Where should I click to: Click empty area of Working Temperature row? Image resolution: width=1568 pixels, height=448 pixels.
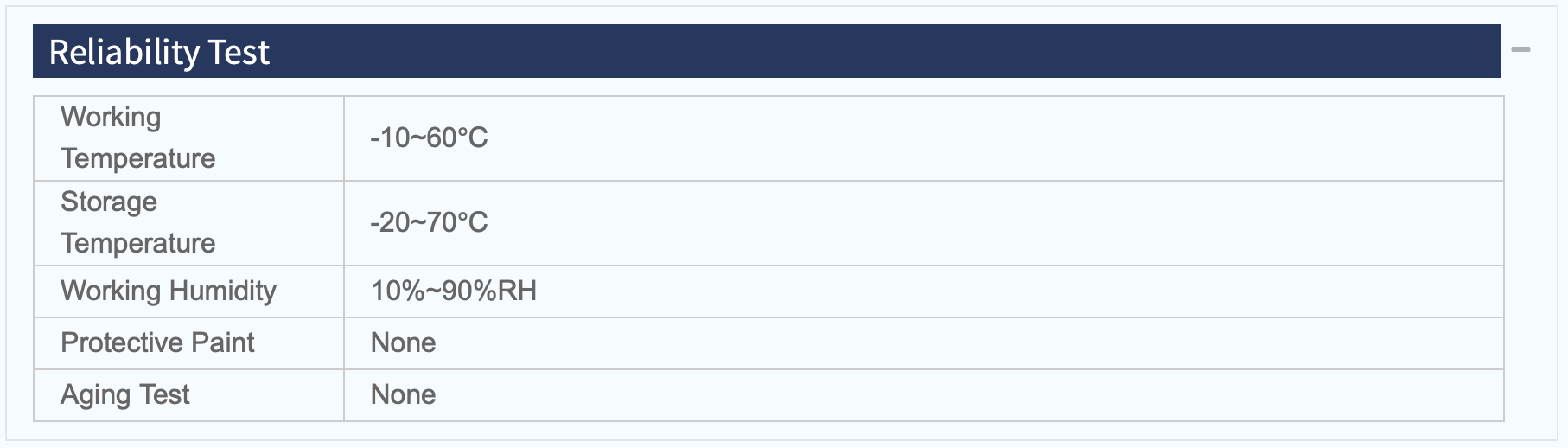pos(994,138)
